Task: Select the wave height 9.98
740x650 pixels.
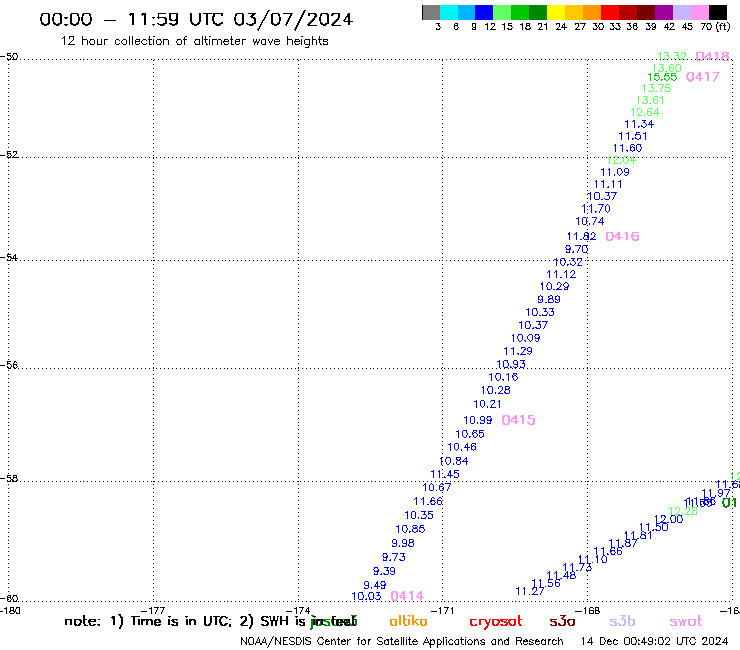Action: pos(403,543)
